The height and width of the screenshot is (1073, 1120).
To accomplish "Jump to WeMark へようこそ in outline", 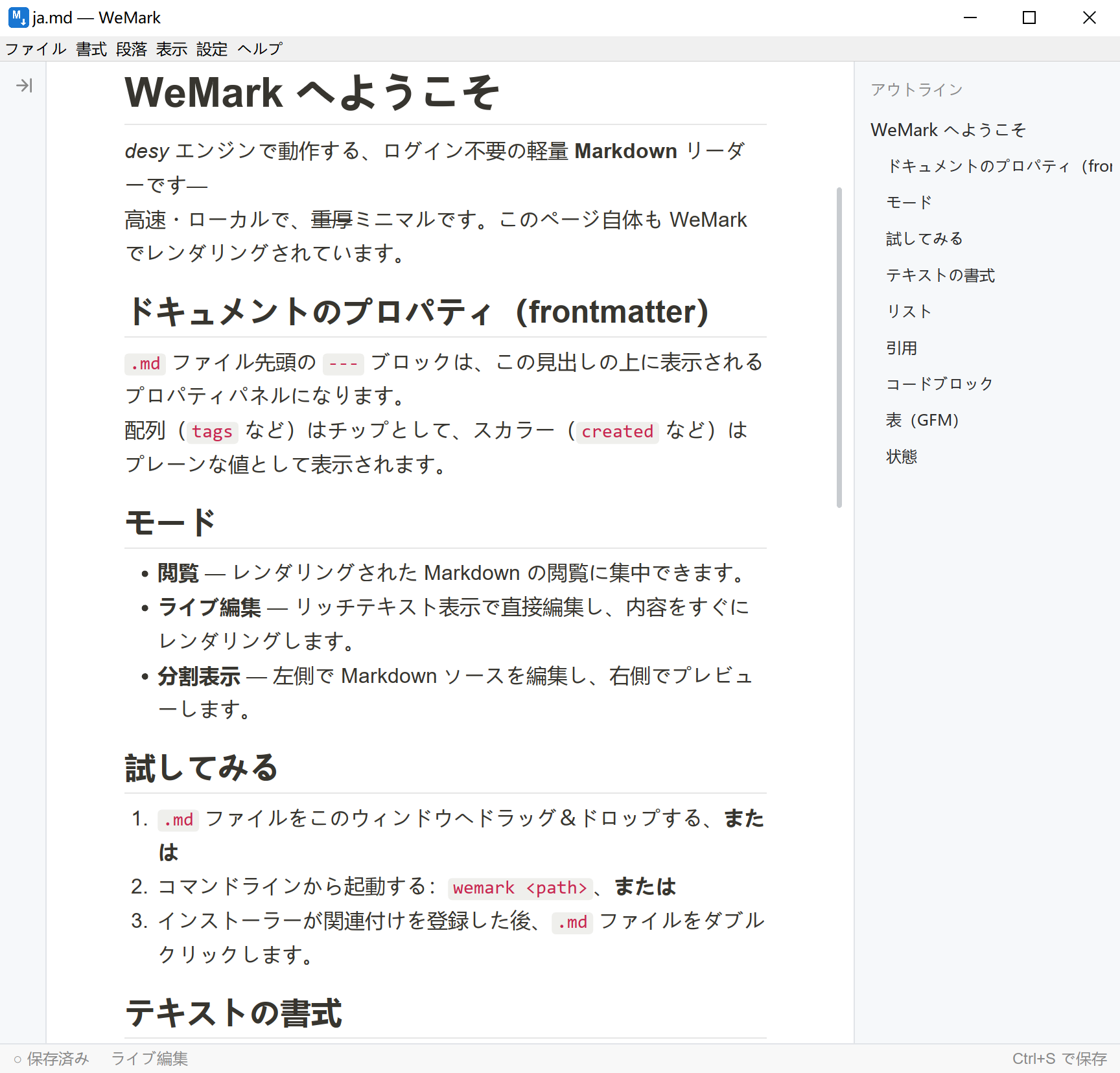I will click(948, 130).
